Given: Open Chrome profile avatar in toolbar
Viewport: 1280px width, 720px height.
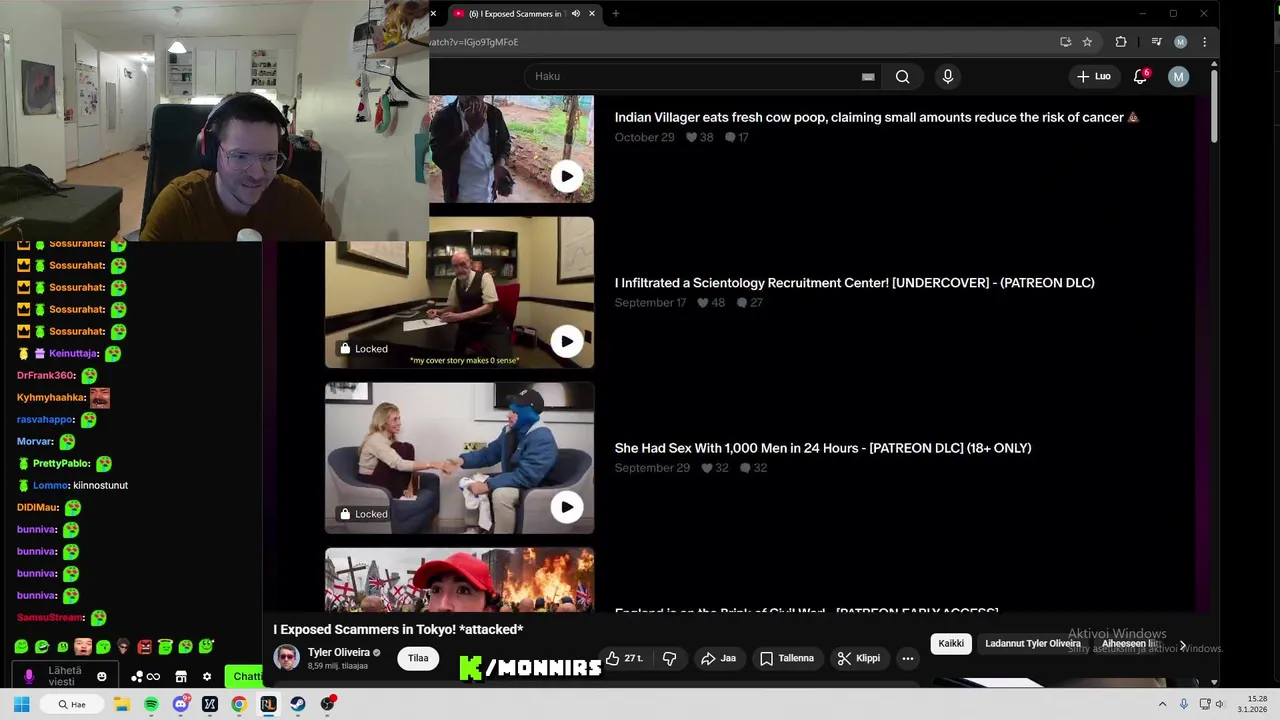Looking at the screenshot, I should click(x=1180, y=42).
